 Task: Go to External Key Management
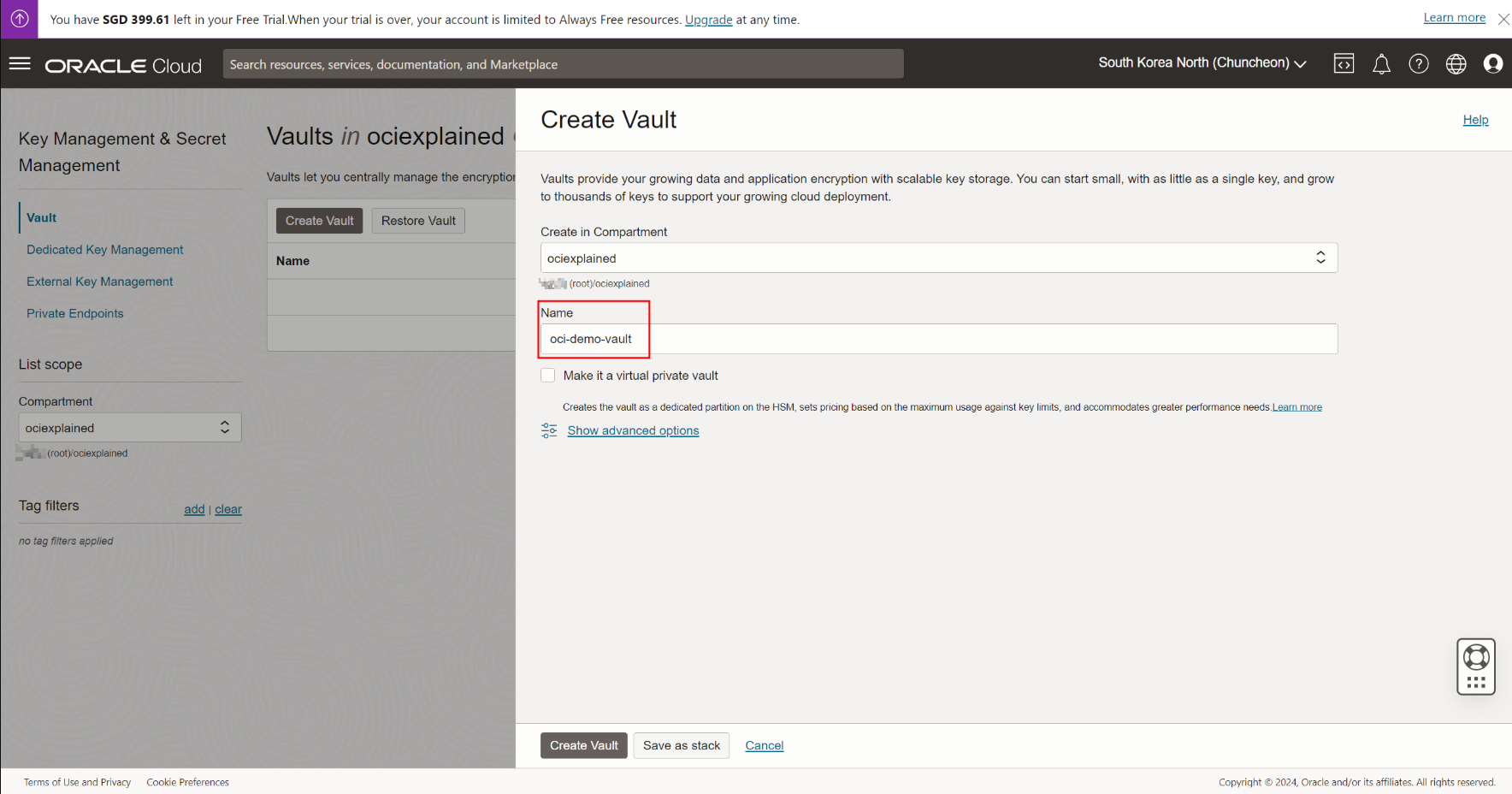(99, 281)
